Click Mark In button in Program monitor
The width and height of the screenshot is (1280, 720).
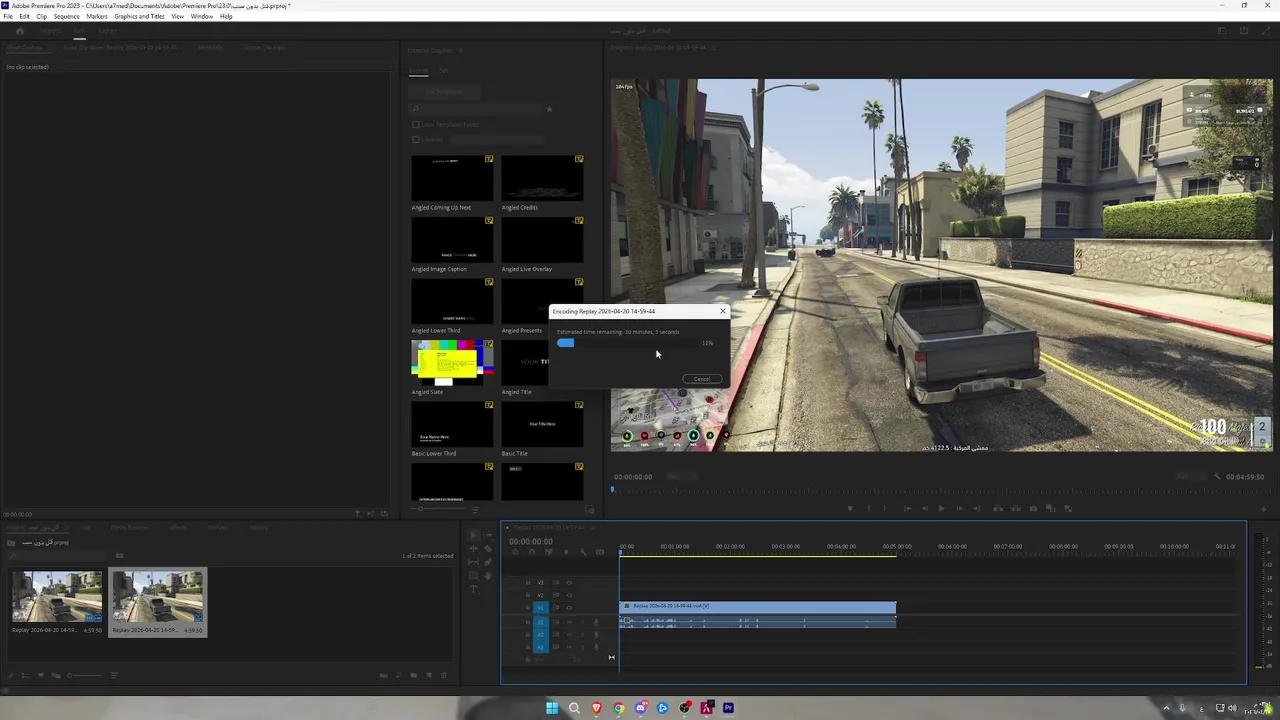click(868, 508)
